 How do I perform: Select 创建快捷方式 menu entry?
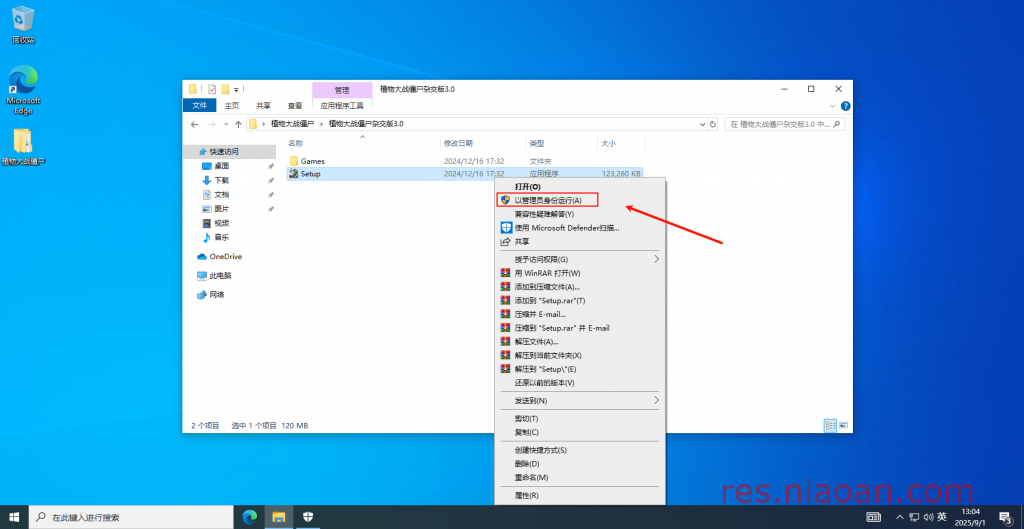(x=580, y=450)
